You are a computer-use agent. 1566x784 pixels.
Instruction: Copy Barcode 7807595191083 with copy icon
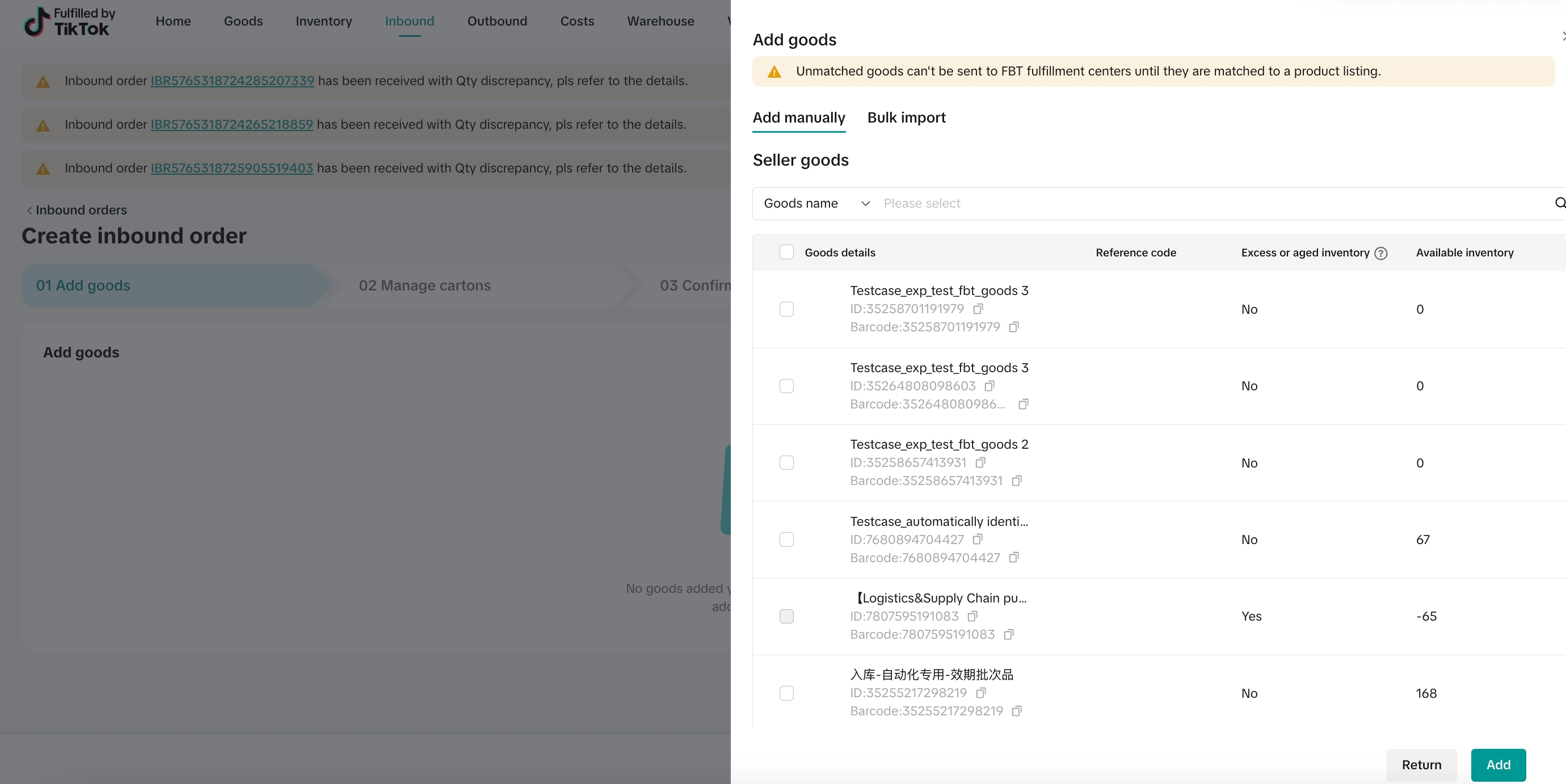click(1009, 634)
